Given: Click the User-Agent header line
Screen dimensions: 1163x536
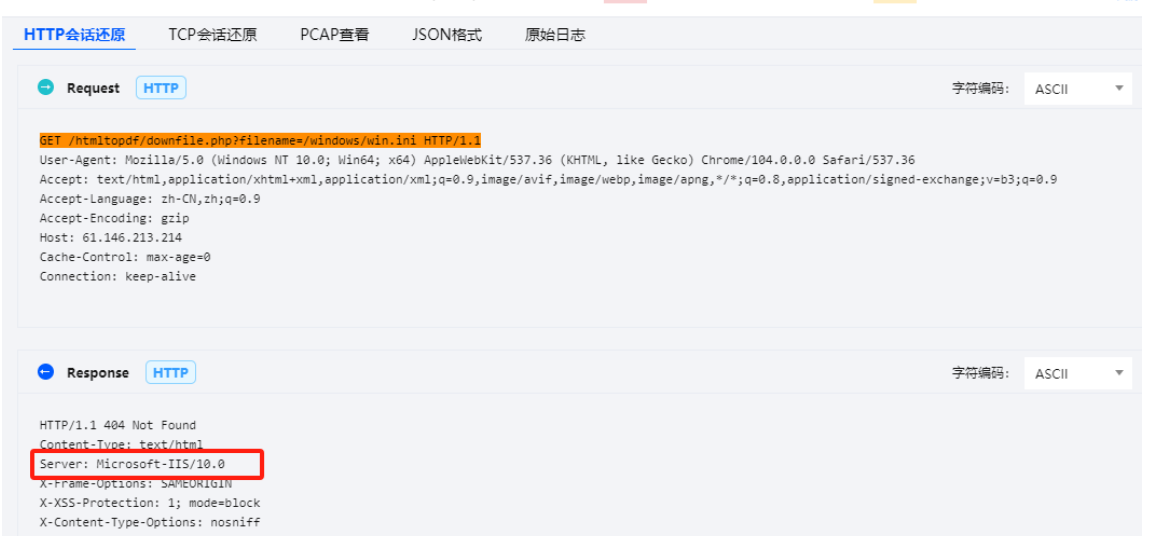Looking at the screenshot, I should [x=476, y=160].
